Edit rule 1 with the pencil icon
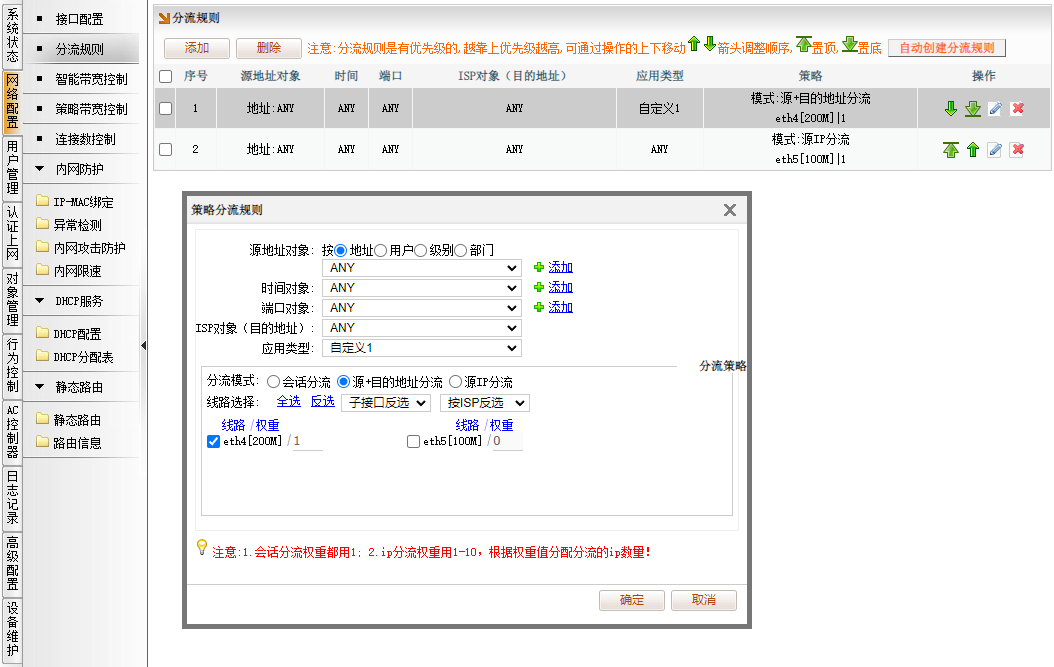Viewport: 1054px width, 667px height. coord(994,109)
